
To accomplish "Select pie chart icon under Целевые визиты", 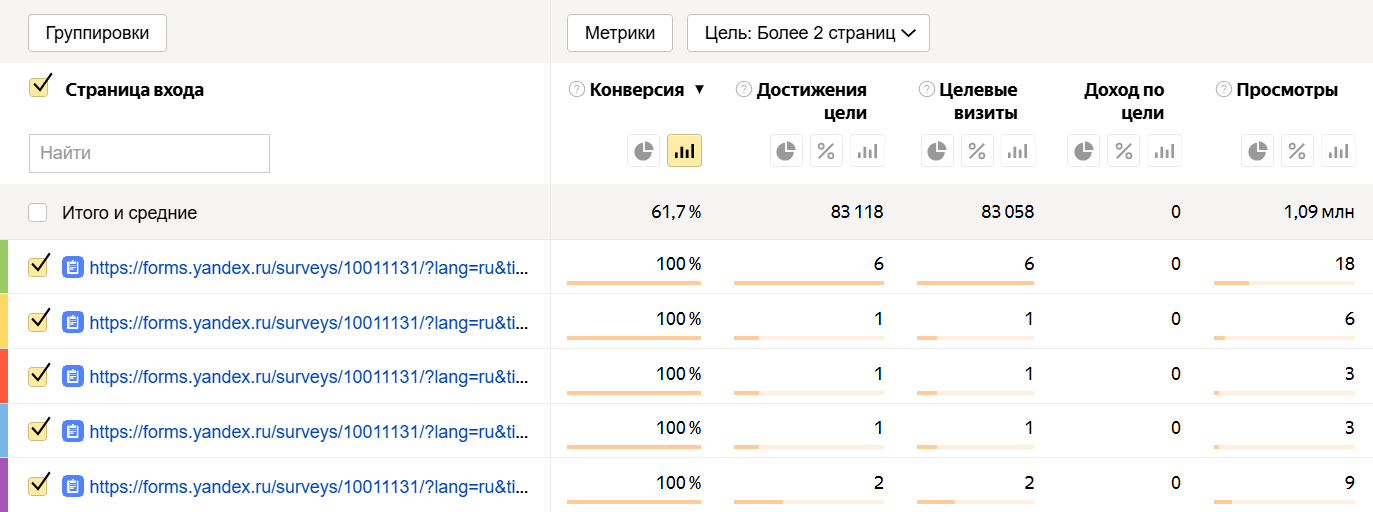I will pyautogui.click(x=937, y=151).
